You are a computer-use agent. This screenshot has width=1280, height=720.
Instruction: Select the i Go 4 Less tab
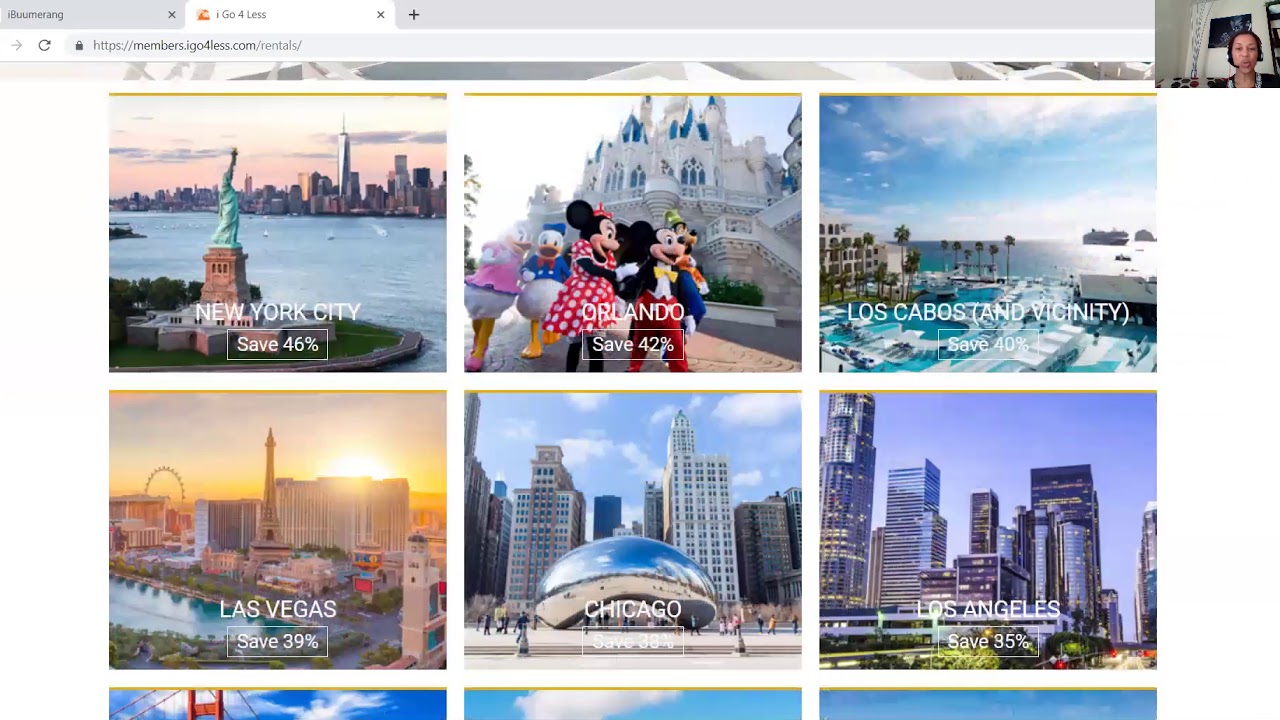click(290, 15)
